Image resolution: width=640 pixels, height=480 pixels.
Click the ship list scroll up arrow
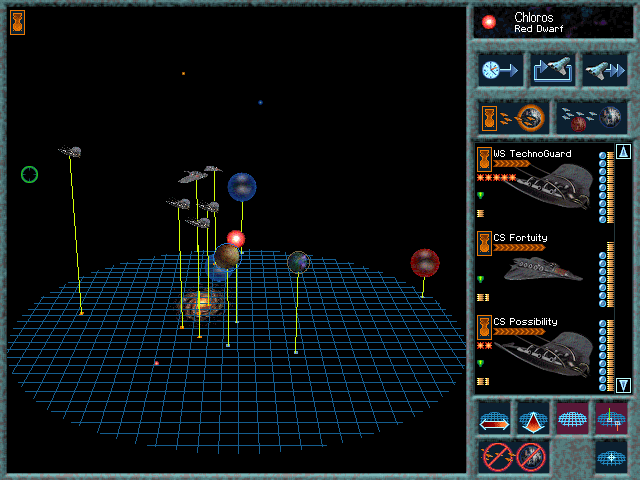pos(623,152)
